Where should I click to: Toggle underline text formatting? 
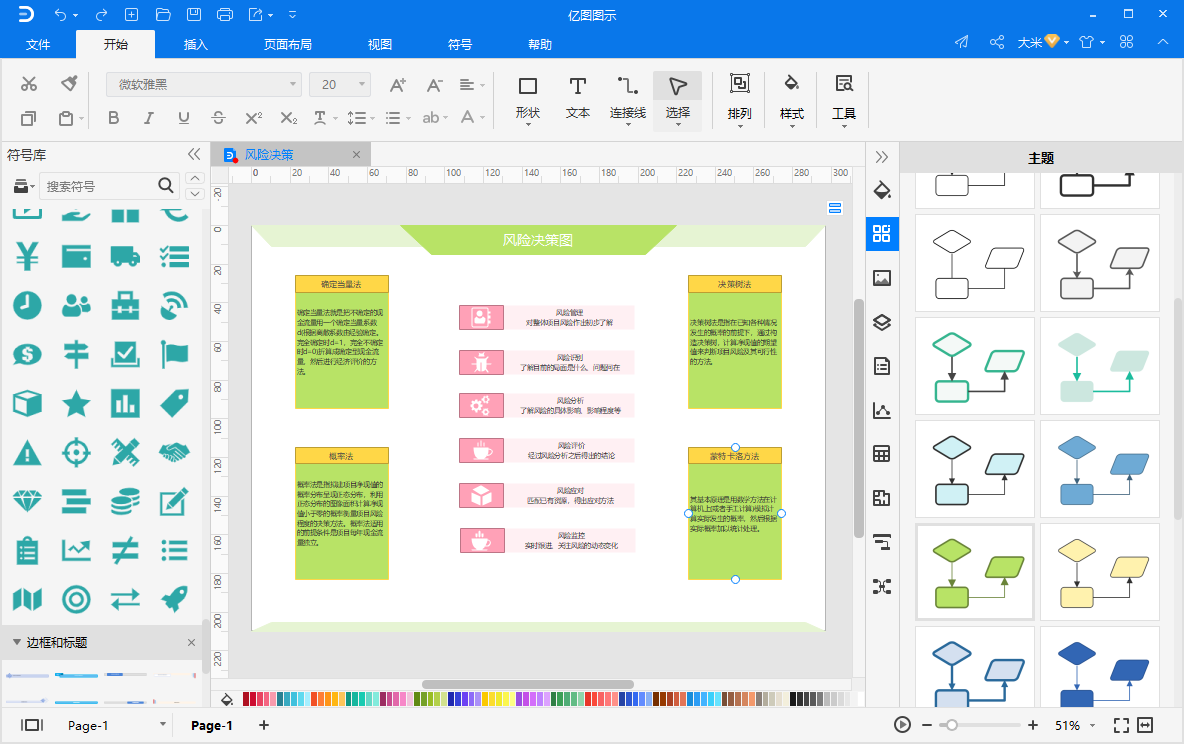(x=184, y=118)
